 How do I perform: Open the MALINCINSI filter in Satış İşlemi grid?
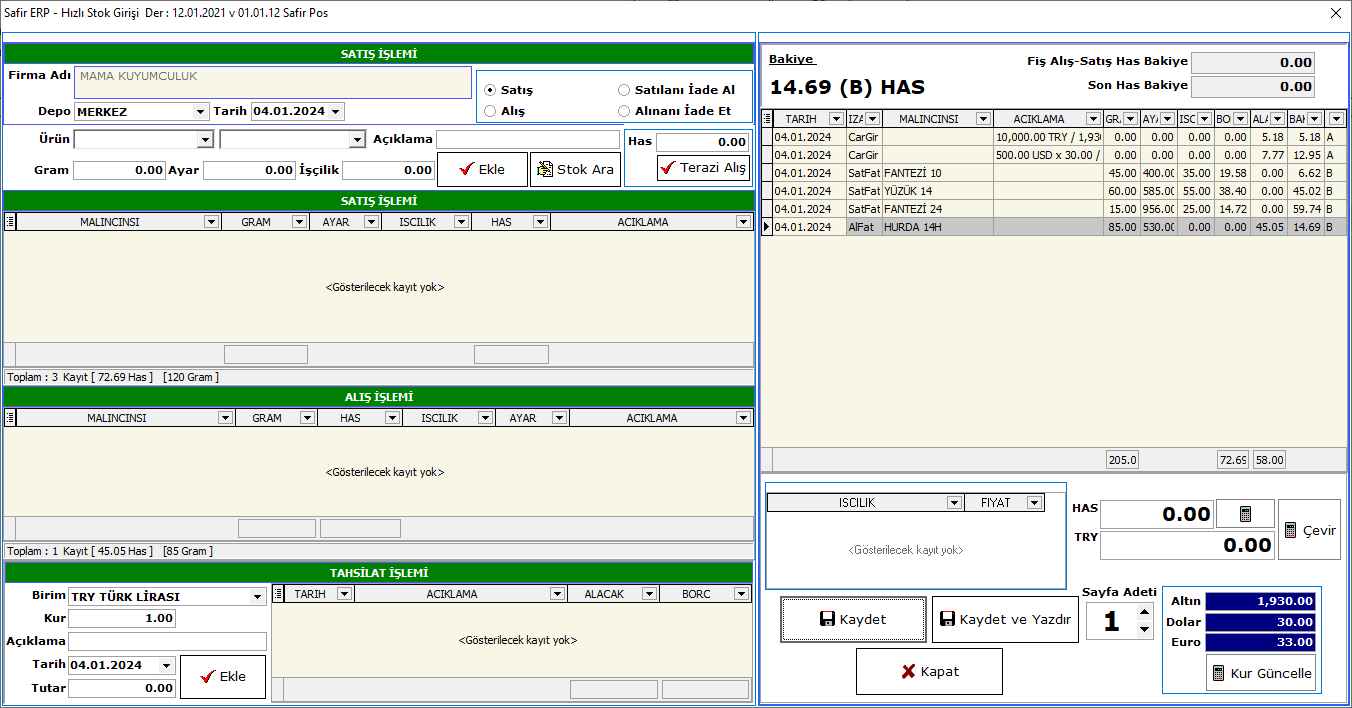click(211, 222)
